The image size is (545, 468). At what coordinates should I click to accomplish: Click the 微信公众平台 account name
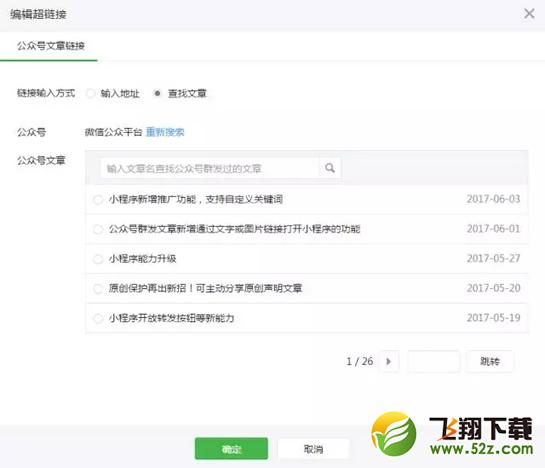114,132
